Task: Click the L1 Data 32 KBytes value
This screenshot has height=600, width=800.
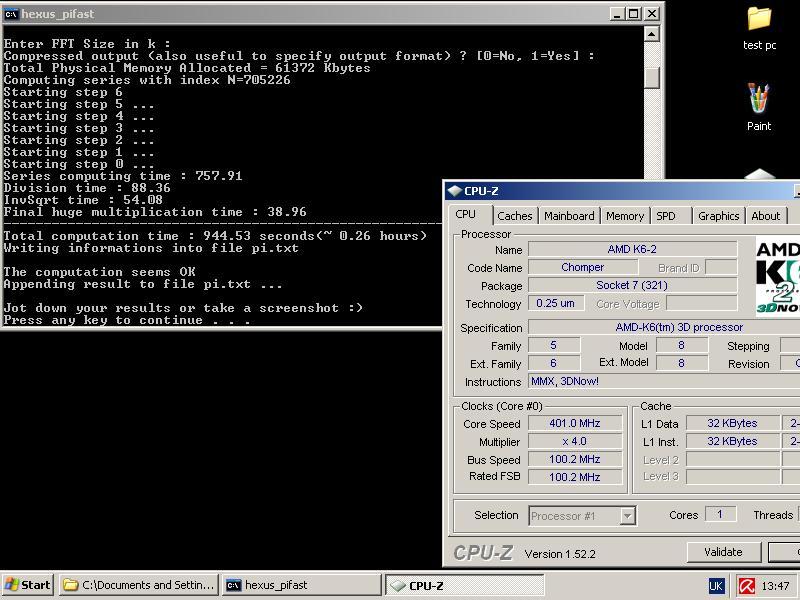Action: pyautogui.click(x=732, y=423)
